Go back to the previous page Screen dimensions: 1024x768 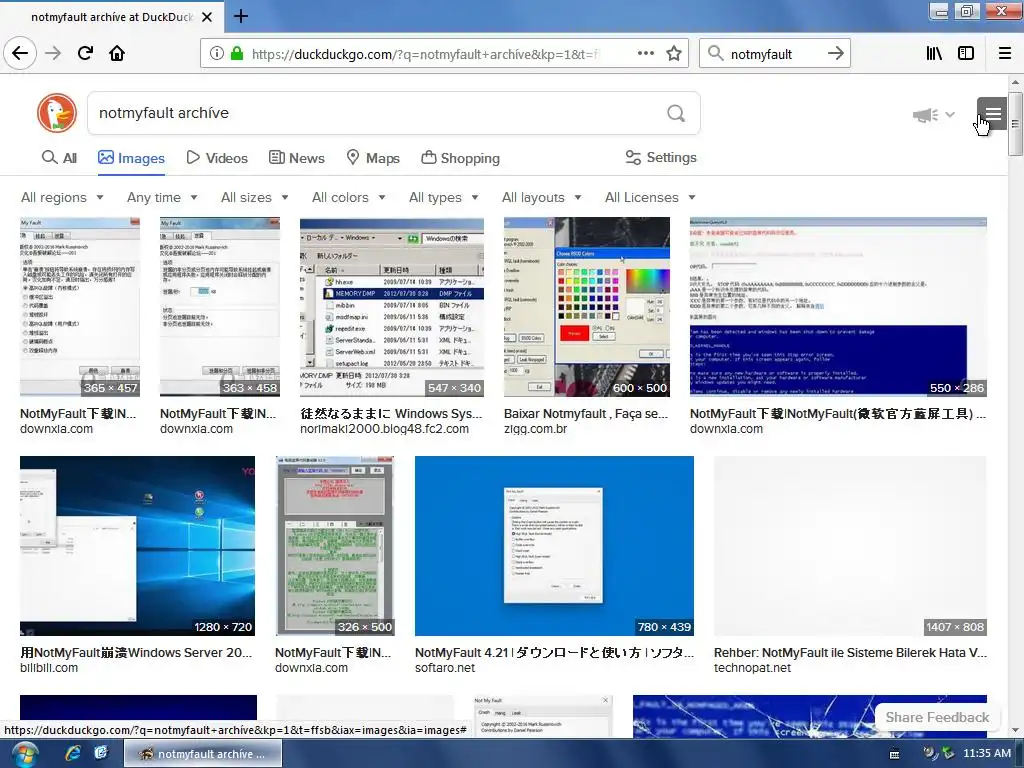click(x=20, y=54)
